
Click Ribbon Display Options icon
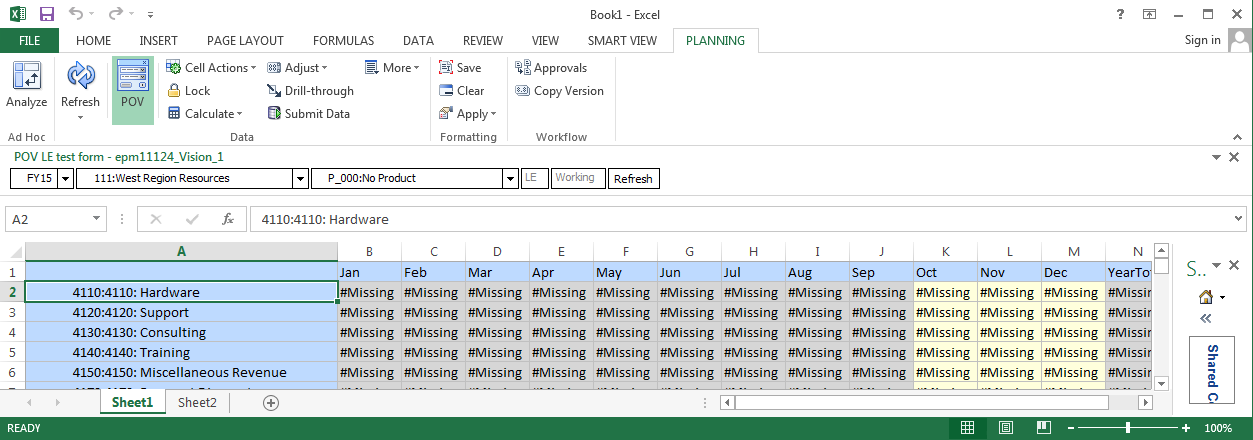coord(1150,14)
